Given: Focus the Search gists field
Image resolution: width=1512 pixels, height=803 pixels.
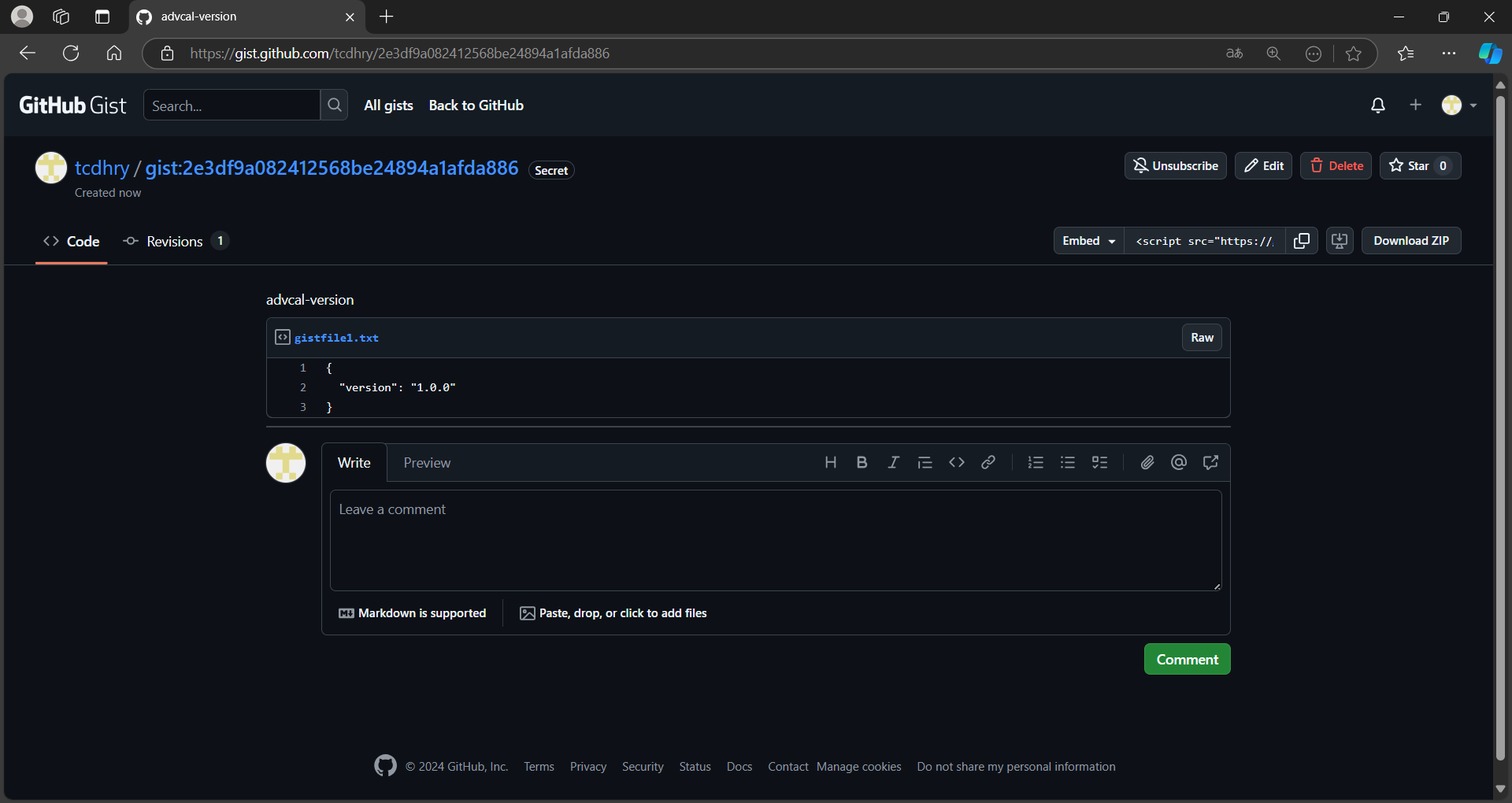Looking at the screenshot, I should (x=232, y=105).
